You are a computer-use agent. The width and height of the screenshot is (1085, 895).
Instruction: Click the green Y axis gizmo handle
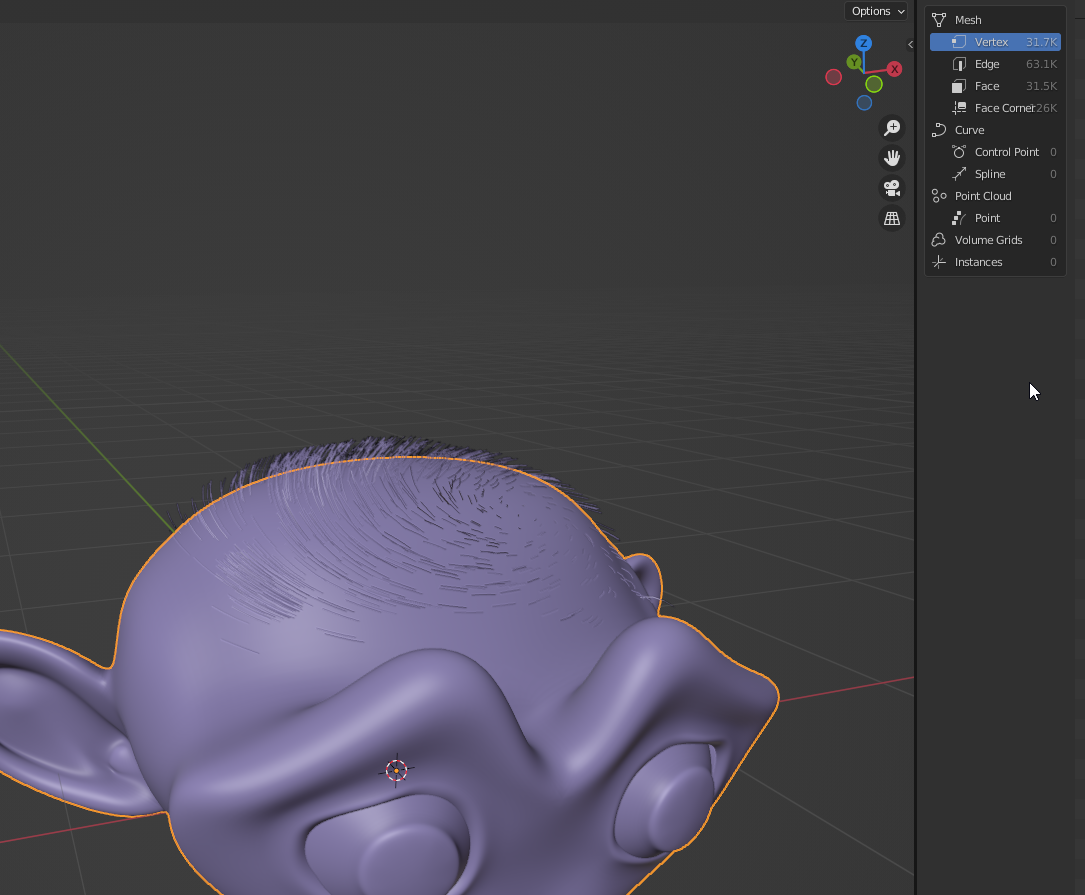click(x=853, y=62)
